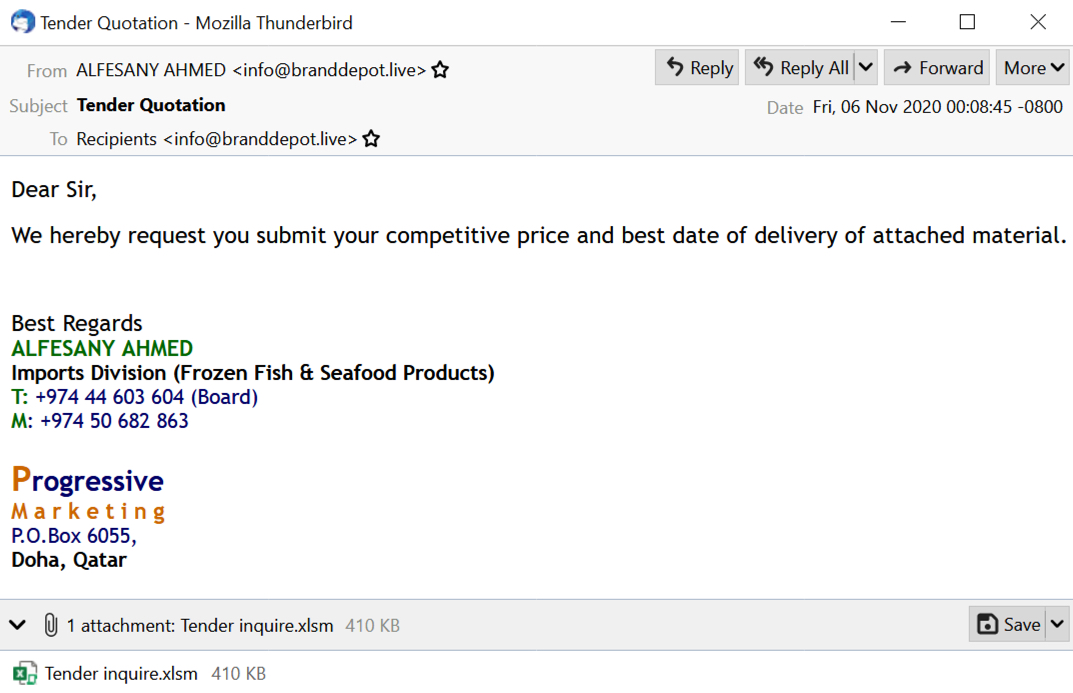Click the paperclip attachment icon
This screenshot has width=1073, height=693.
click(x=51, y=625)
